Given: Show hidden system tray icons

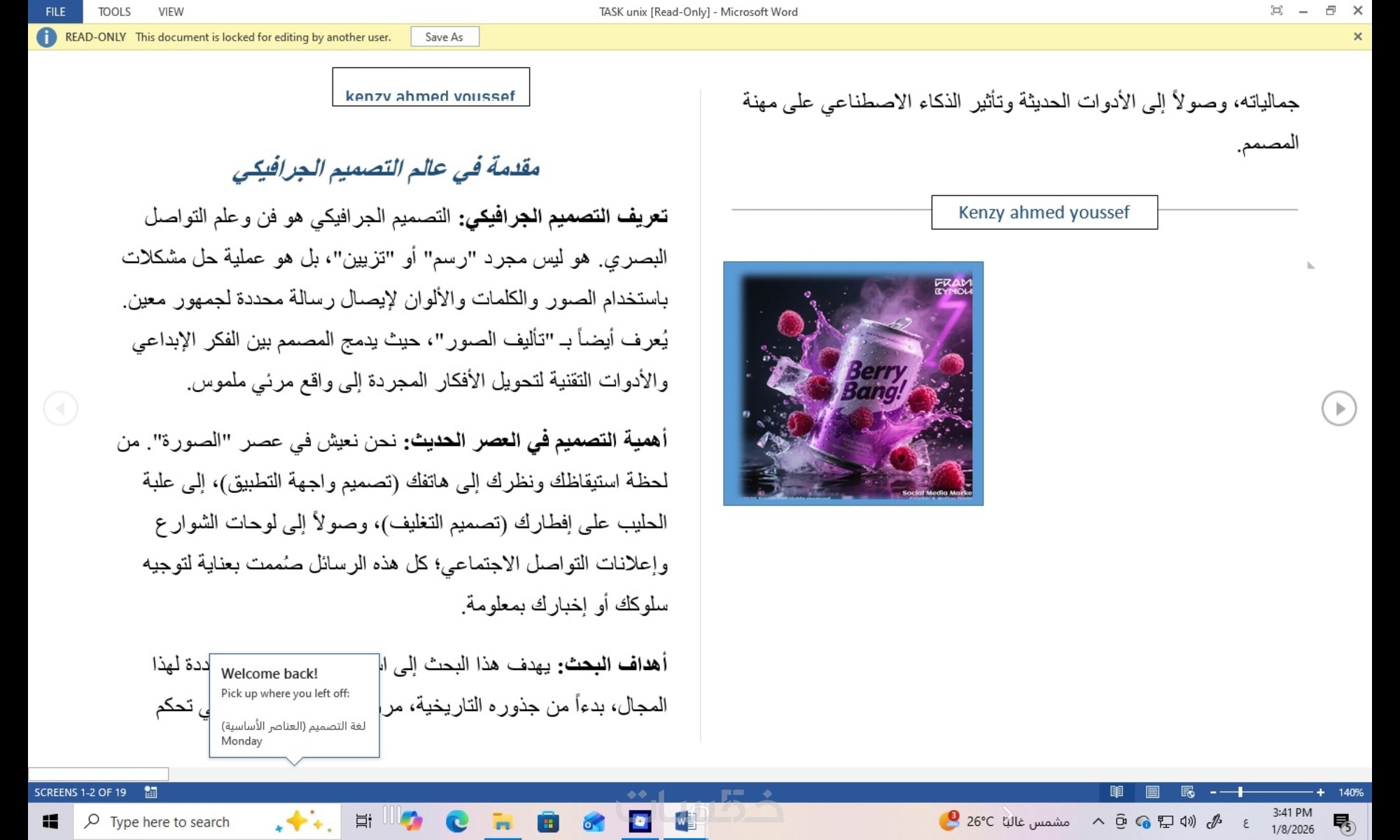Looking at the screenshot, I should coord(1098,821).
